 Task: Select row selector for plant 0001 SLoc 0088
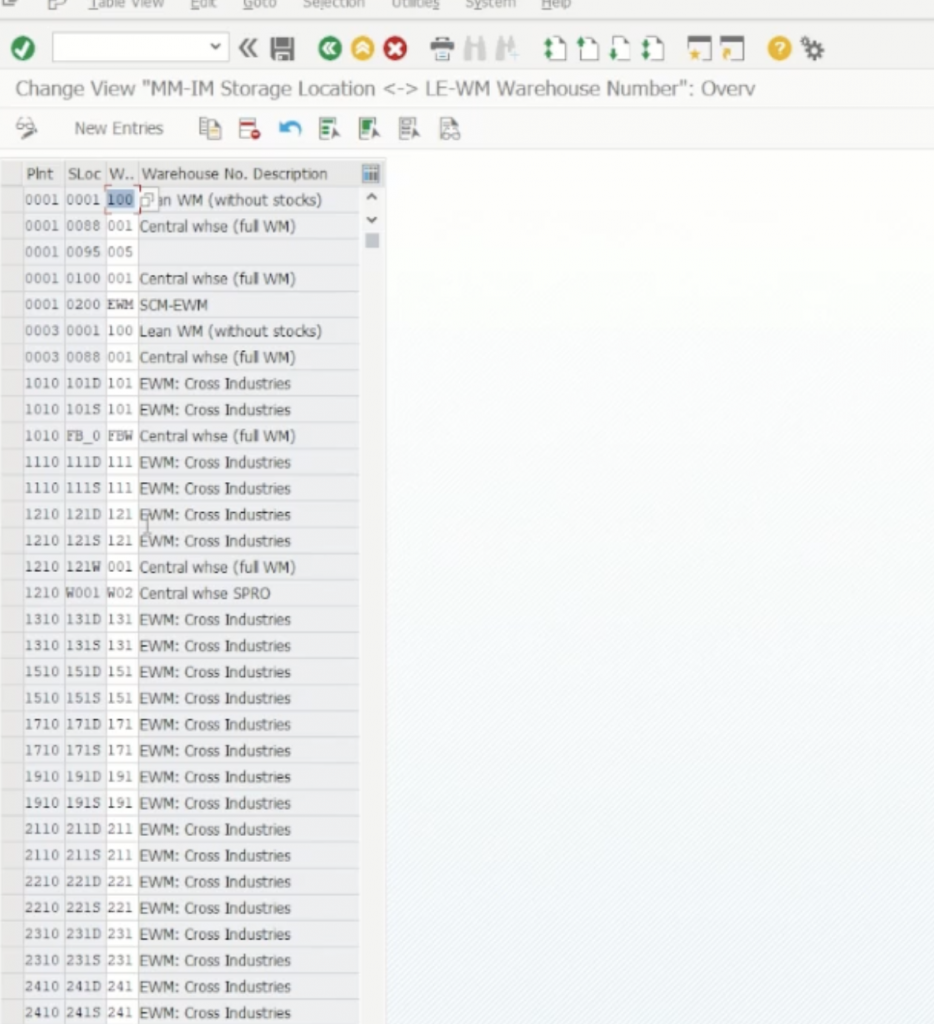[x=12, y=227]
